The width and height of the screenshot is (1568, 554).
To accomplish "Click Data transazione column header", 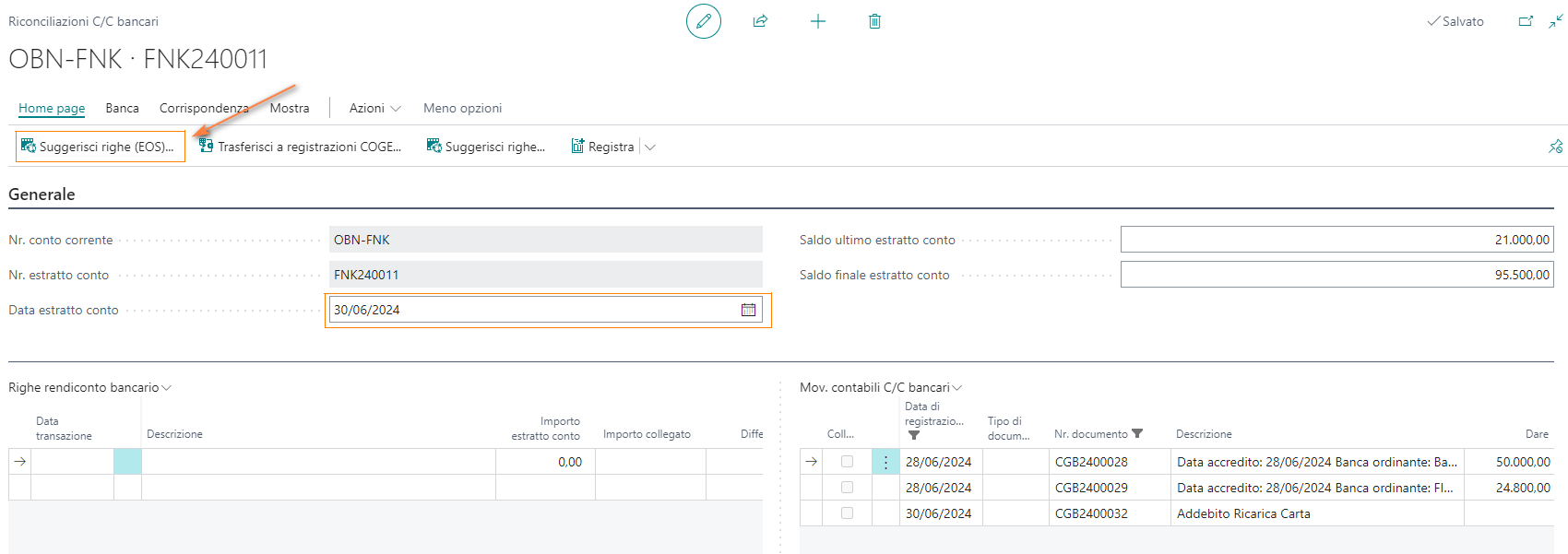I will [64, 429].
